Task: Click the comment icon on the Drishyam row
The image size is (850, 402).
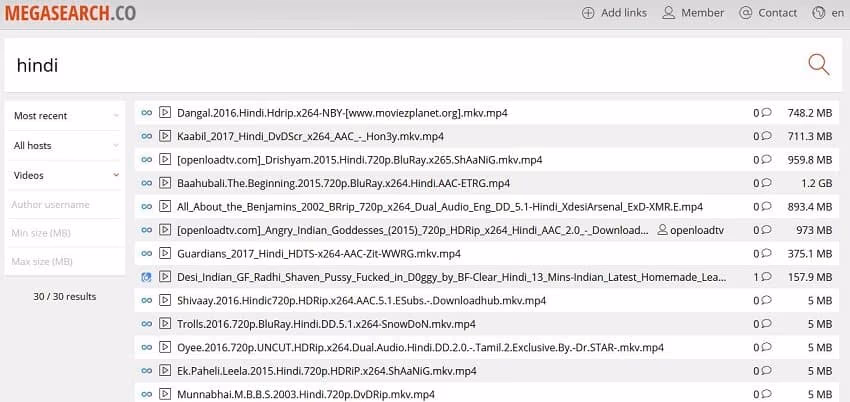Action: click(x=766, y=159)
